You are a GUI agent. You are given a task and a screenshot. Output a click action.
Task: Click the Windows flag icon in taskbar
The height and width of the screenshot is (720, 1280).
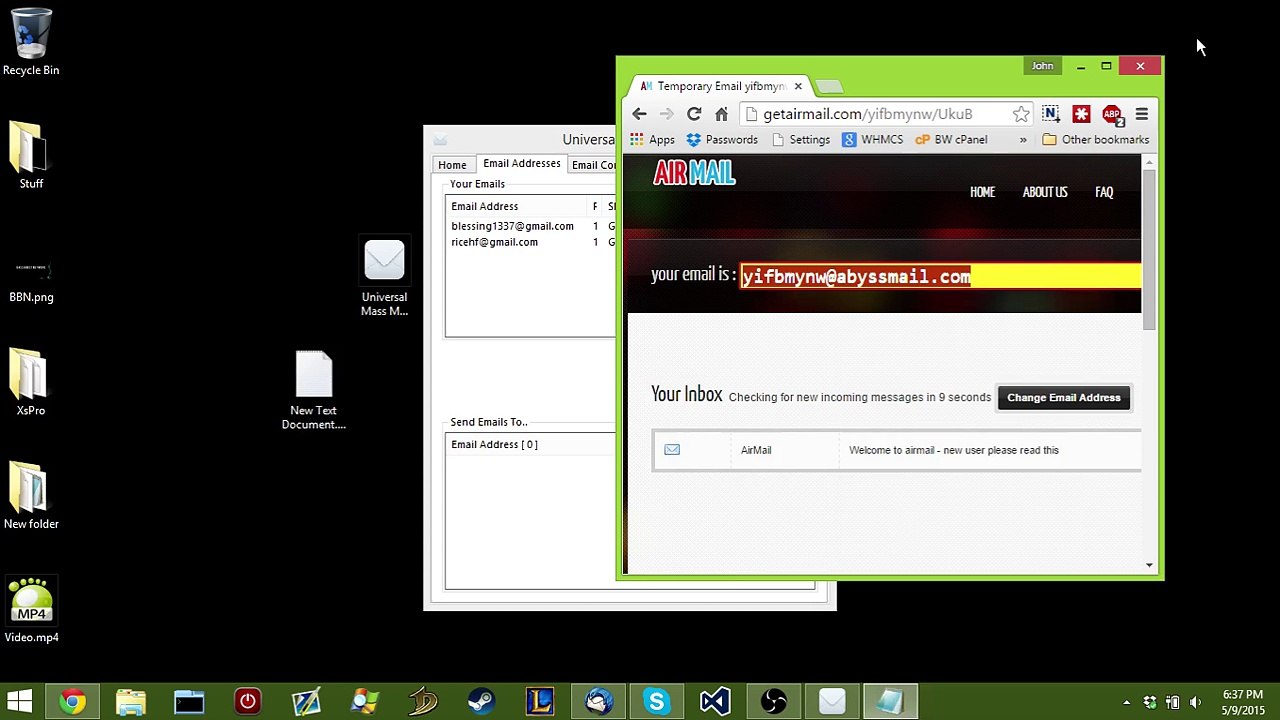point(364,702)
